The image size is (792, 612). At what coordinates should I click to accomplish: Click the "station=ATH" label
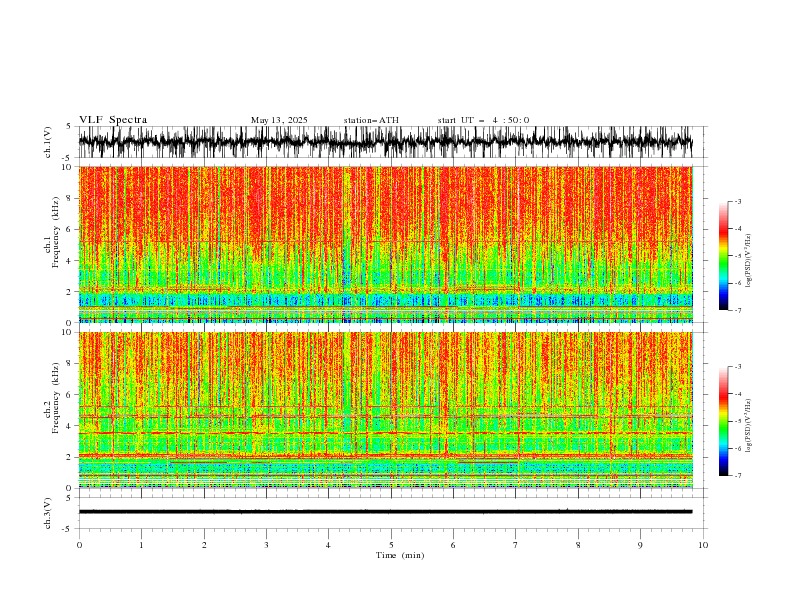click(x=371, y=120)
